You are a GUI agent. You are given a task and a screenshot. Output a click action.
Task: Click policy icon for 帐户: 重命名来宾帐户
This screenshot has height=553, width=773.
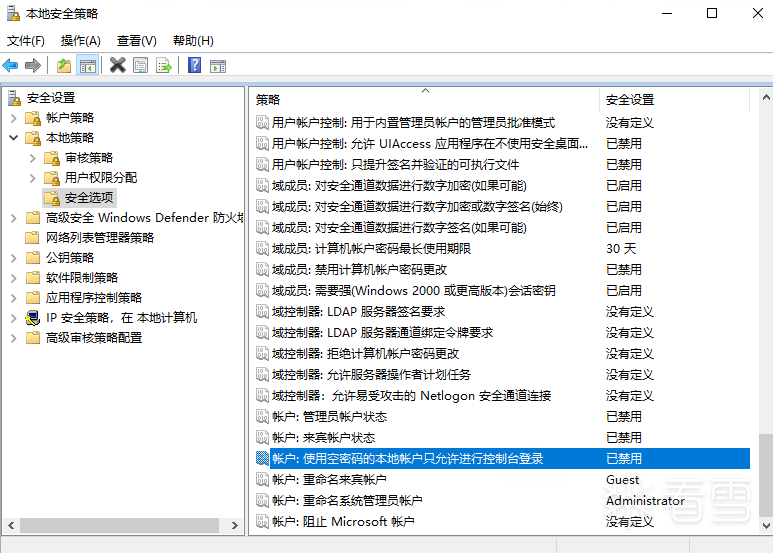point(262,480)
